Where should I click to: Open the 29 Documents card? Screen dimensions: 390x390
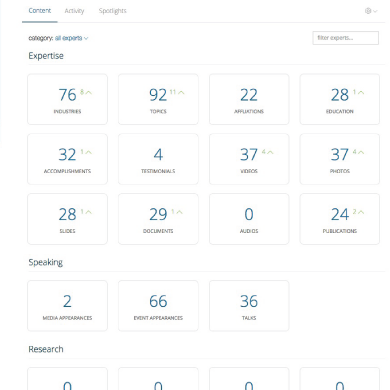pos(158,219)
